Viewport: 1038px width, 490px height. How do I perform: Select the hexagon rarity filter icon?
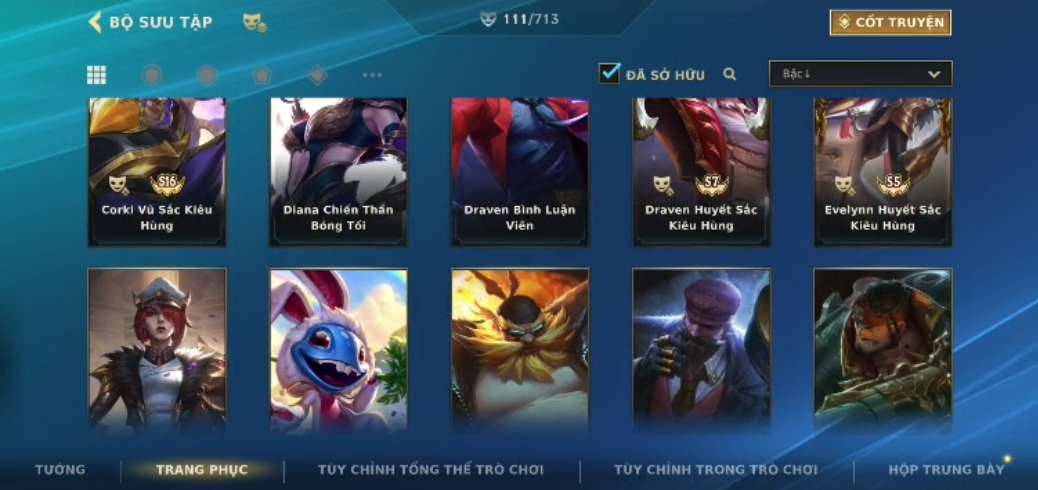click(207, 75)
